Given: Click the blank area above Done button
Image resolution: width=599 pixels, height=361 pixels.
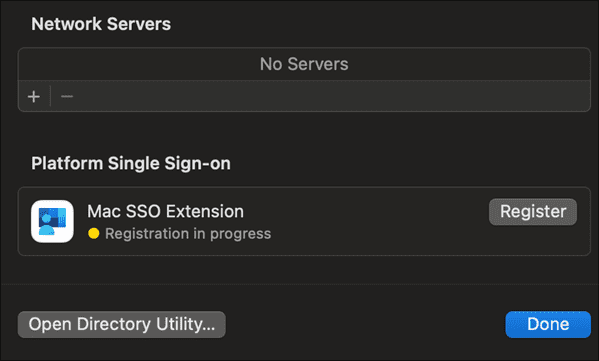Looking at the screenshot, I should (548, 298).
